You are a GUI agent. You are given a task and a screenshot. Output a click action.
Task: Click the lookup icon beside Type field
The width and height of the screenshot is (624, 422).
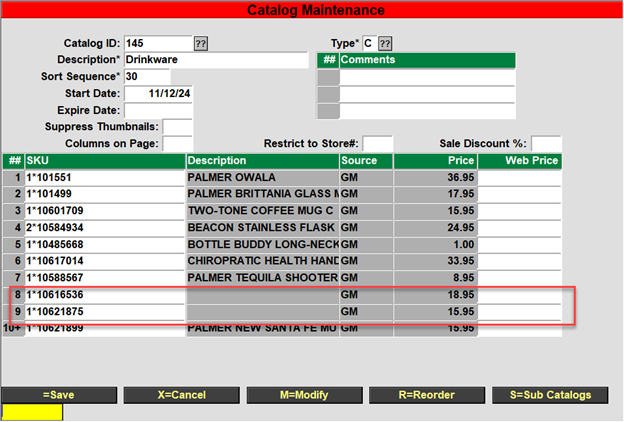coord(385,44)
